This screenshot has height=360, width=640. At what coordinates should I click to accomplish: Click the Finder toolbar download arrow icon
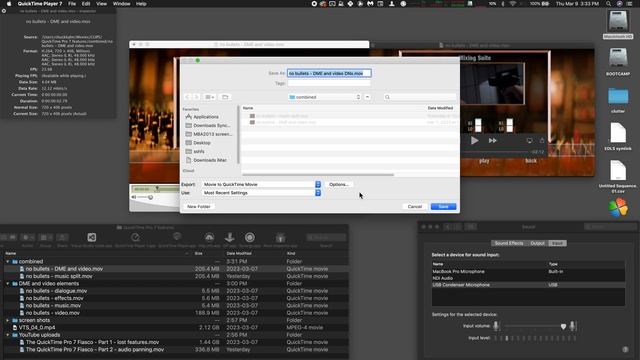229,237
